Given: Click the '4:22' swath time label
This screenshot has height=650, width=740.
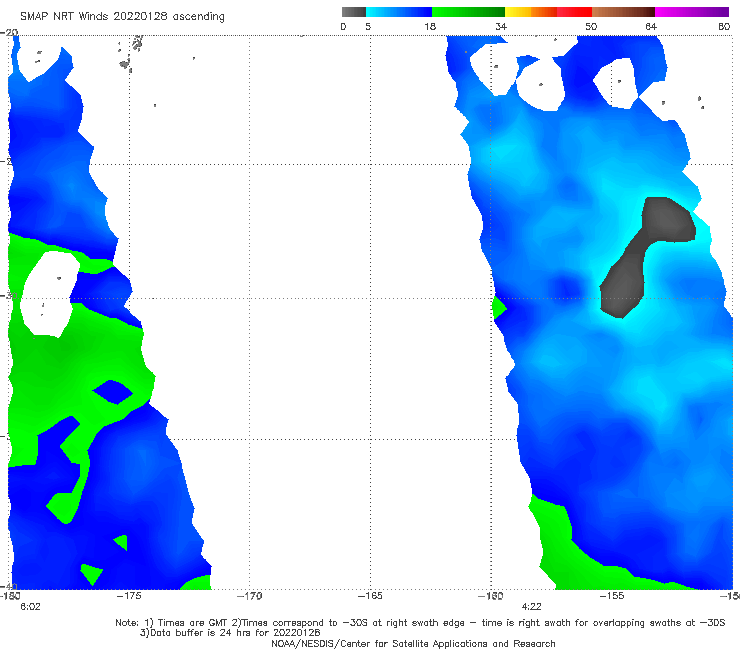Looking at the screenshot, I should tap(531, 607).
